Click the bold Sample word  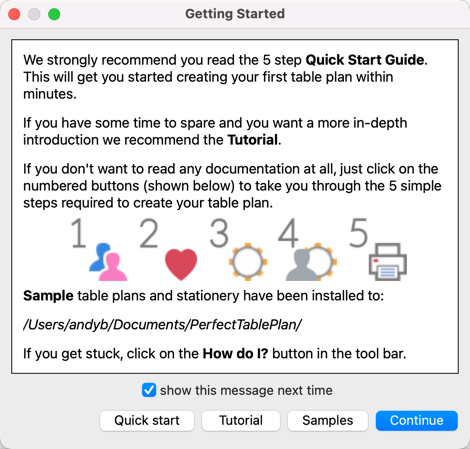pyautogui.click(x=48, y=296)
